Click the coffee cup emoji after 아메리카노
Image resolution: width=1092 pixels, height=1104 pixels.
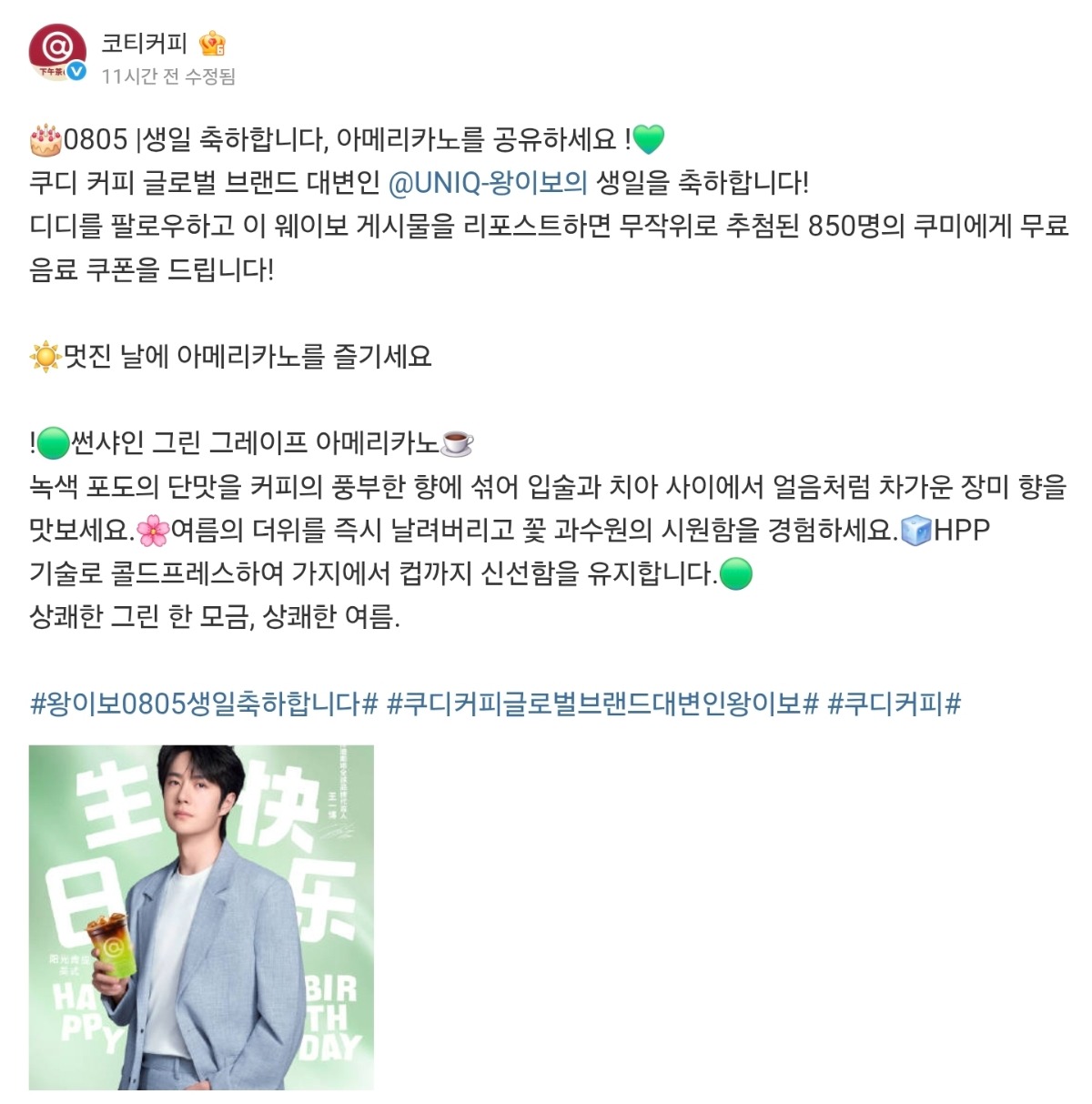[457, 443]
